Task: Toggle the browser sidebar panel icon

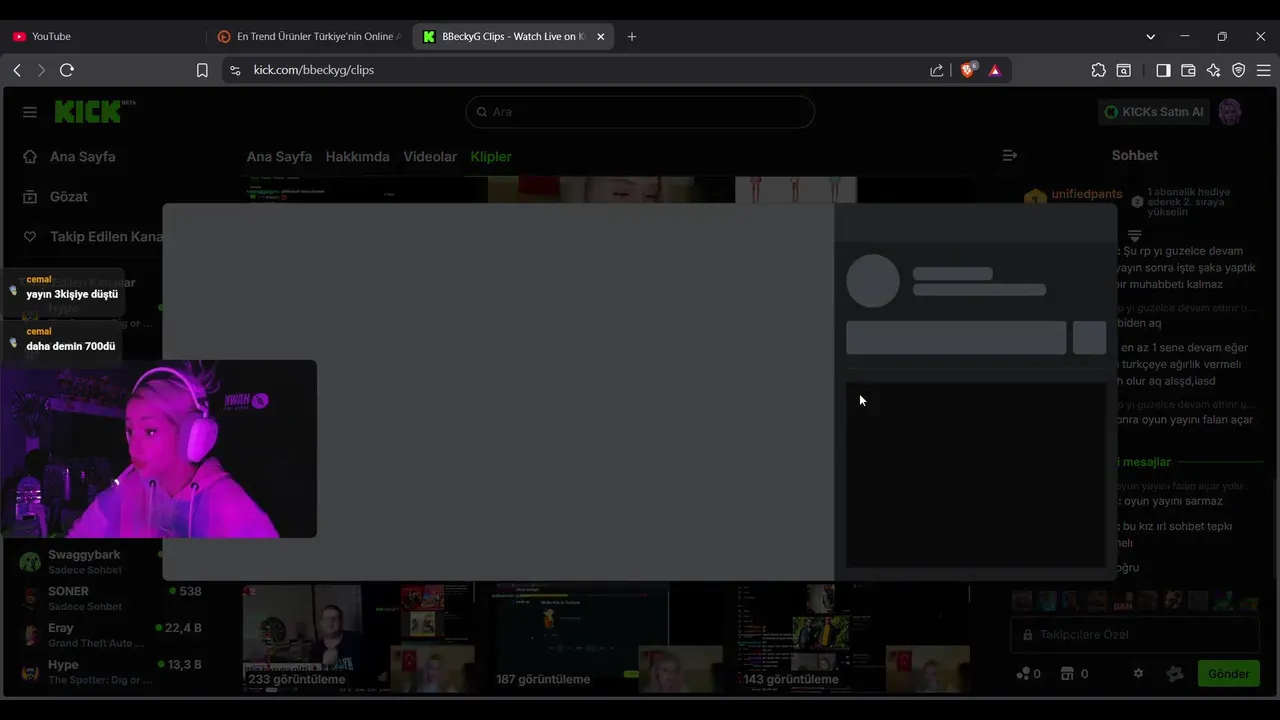Action: point(1163,70)
